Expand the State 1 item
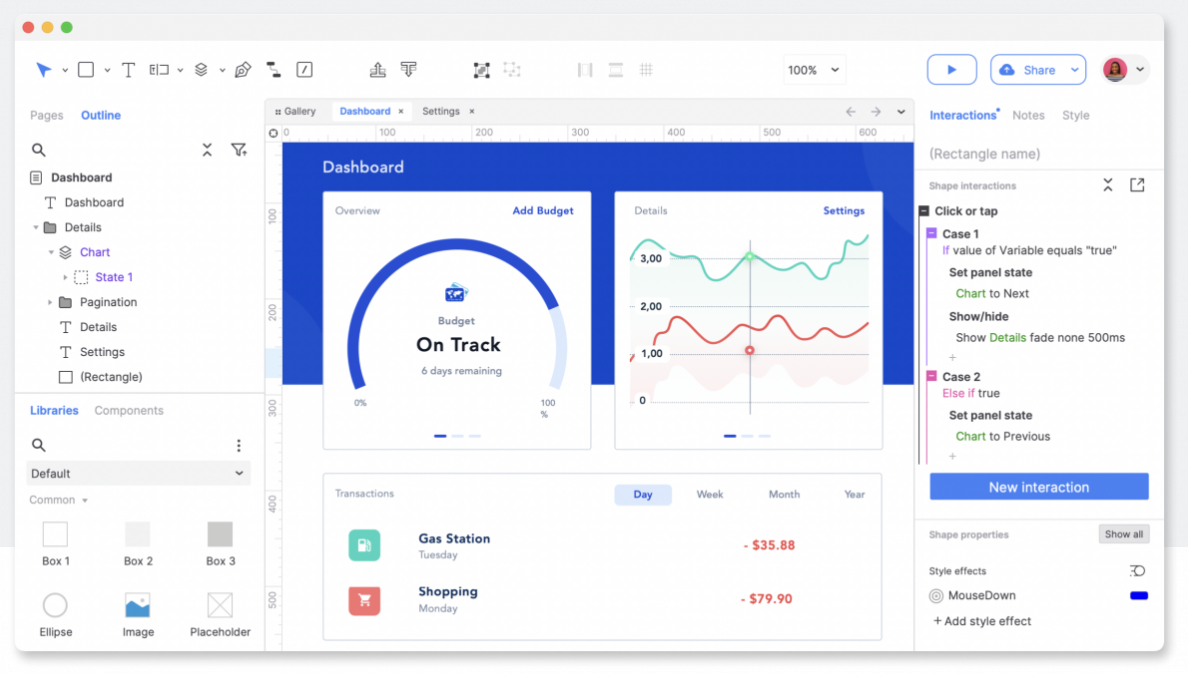Screen dimensions: 1188x673 [x=65, y=277]
